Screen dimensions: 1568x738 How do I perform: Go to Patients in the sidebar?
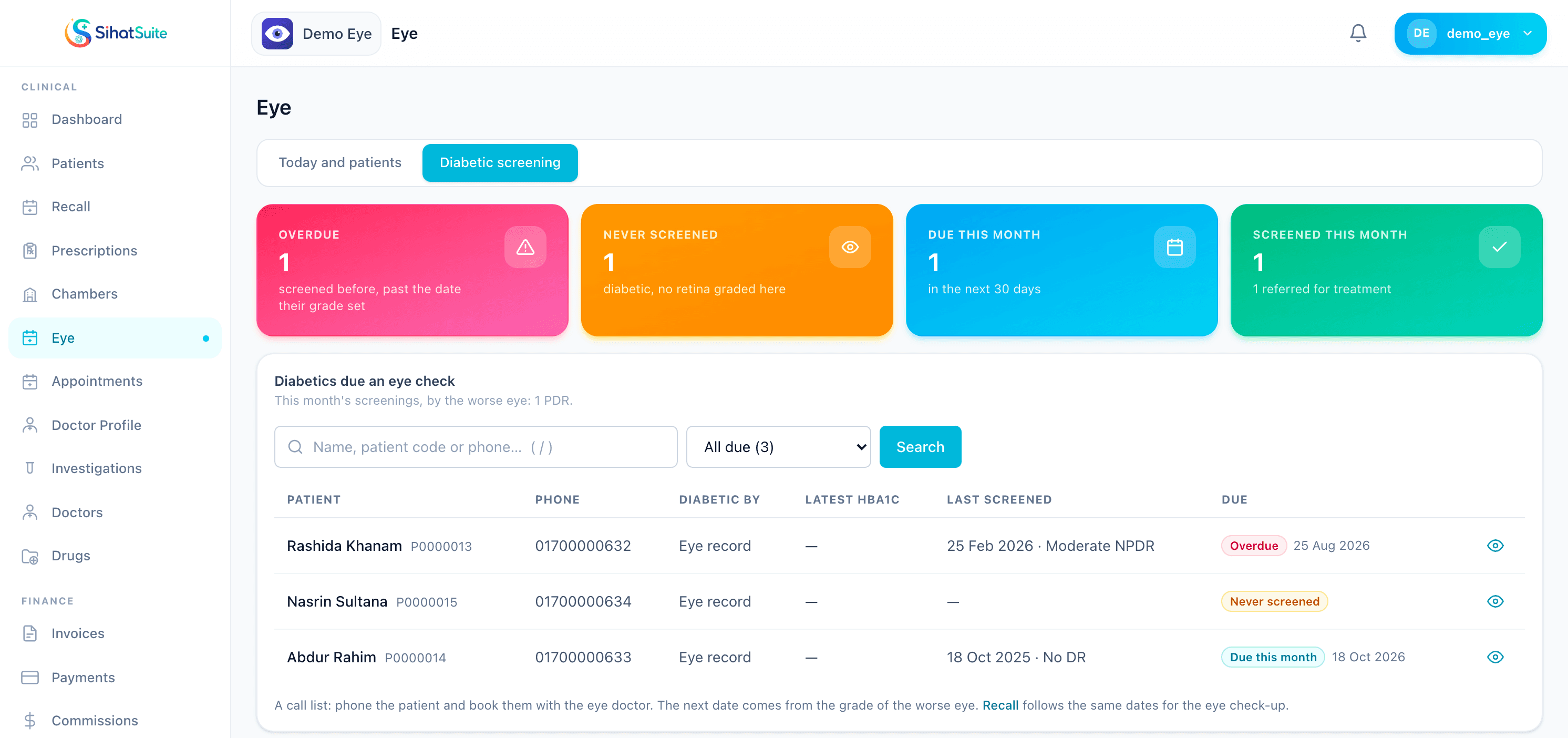115,163
